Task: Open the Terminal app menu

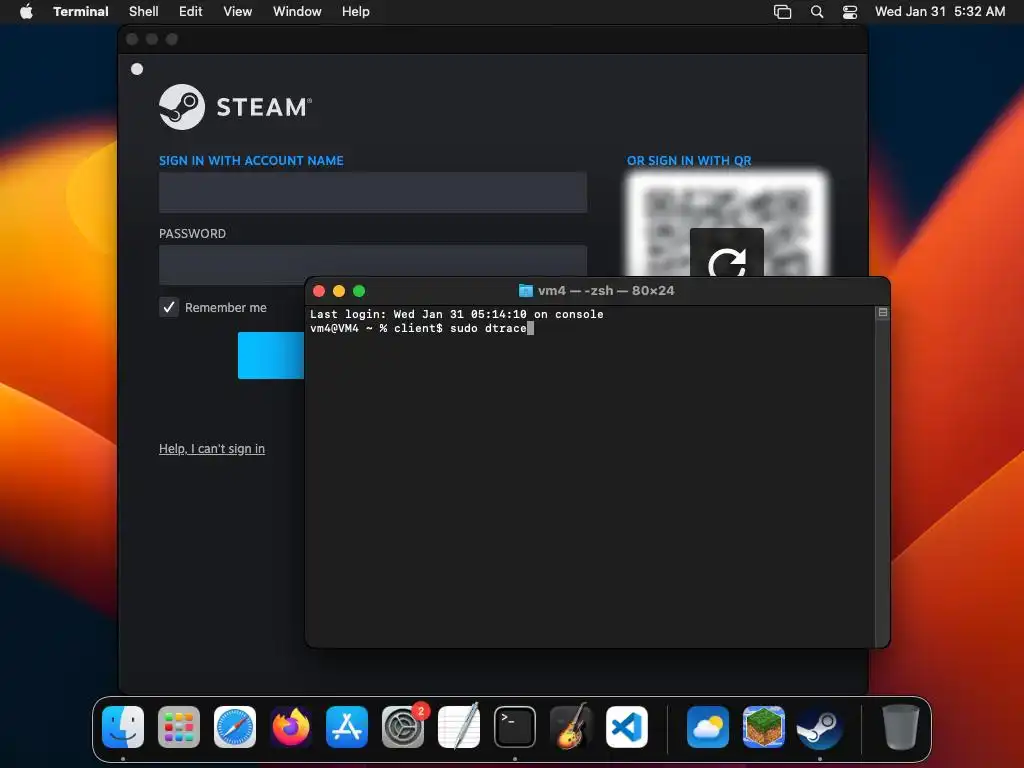Action: coord(80,11)
